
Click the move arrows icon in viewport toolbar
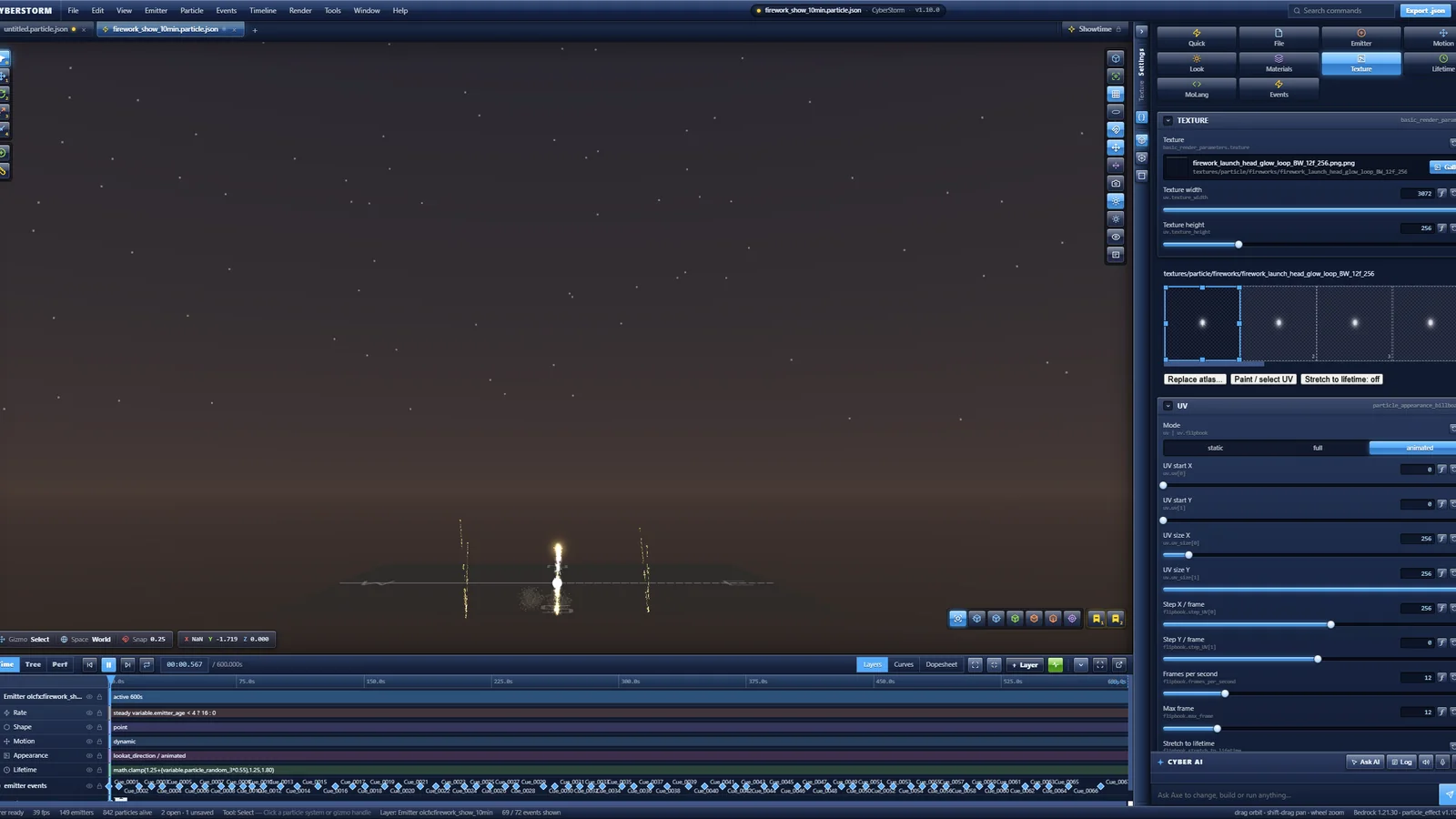1116,147
